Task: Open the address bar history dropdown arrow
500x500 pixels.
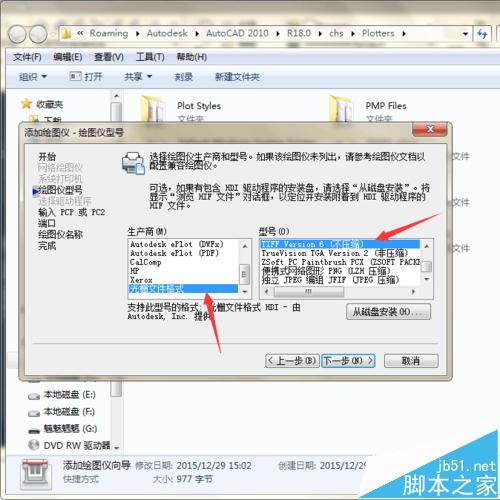Action: (x=465, y=34)
